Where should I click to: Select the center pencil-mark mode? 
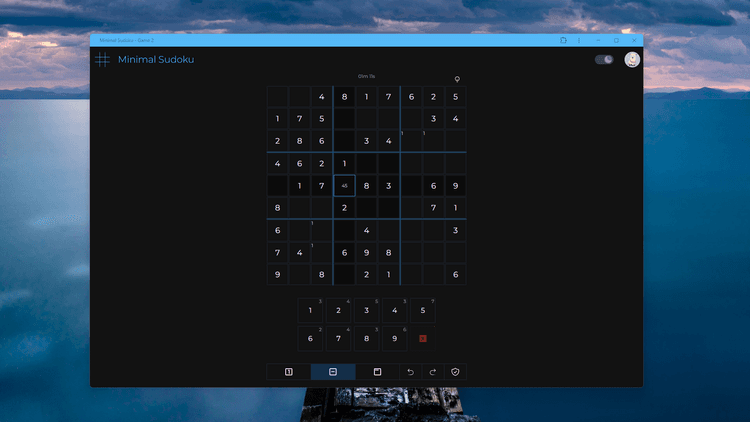[x=333, y=372]
